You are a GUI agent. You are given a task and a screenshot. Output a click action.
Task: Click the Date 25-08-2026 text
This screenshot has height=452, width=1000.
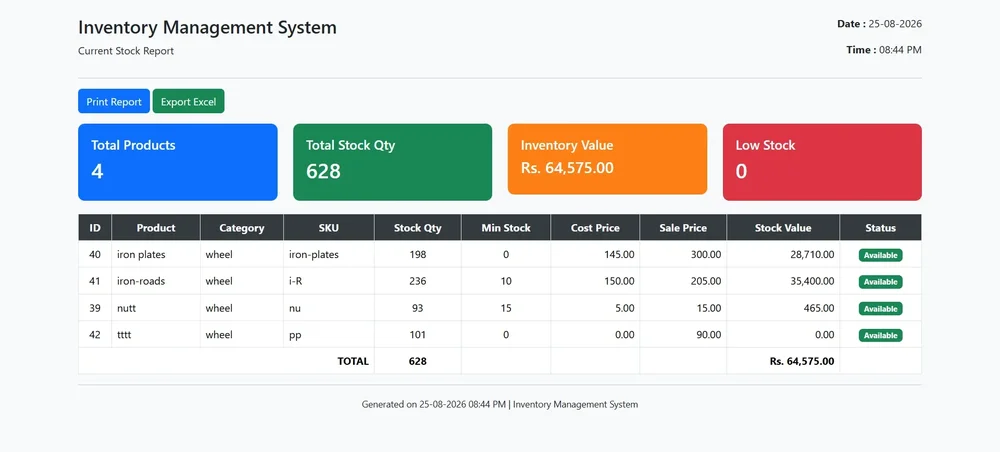click(x=879, y=24)
